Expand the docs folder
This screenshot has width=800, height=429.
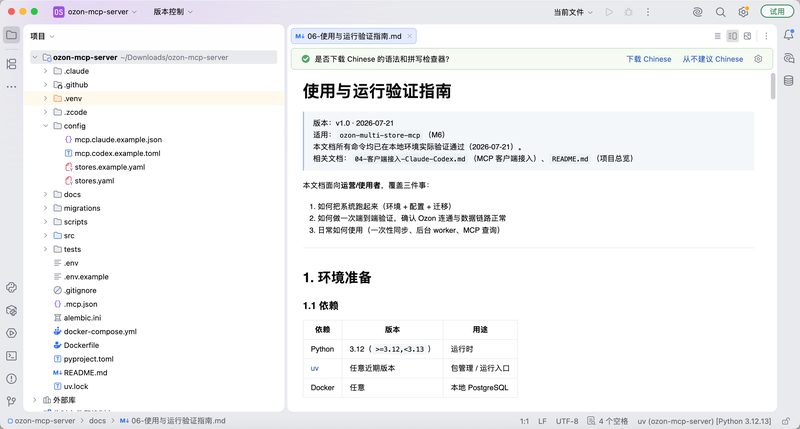pos(45,194)
